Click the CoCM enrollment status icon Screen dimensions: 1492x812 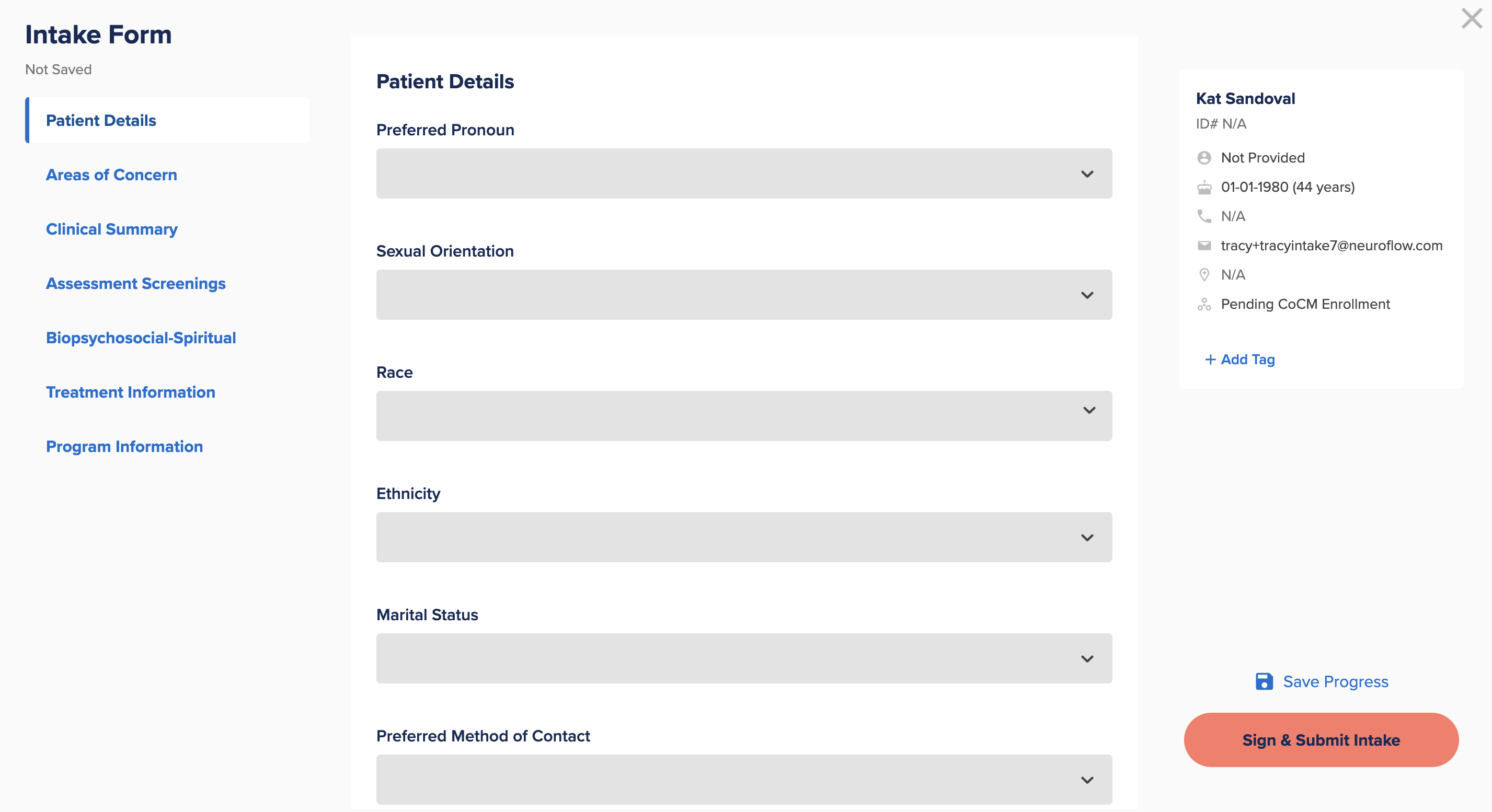tap(1204, 304)
